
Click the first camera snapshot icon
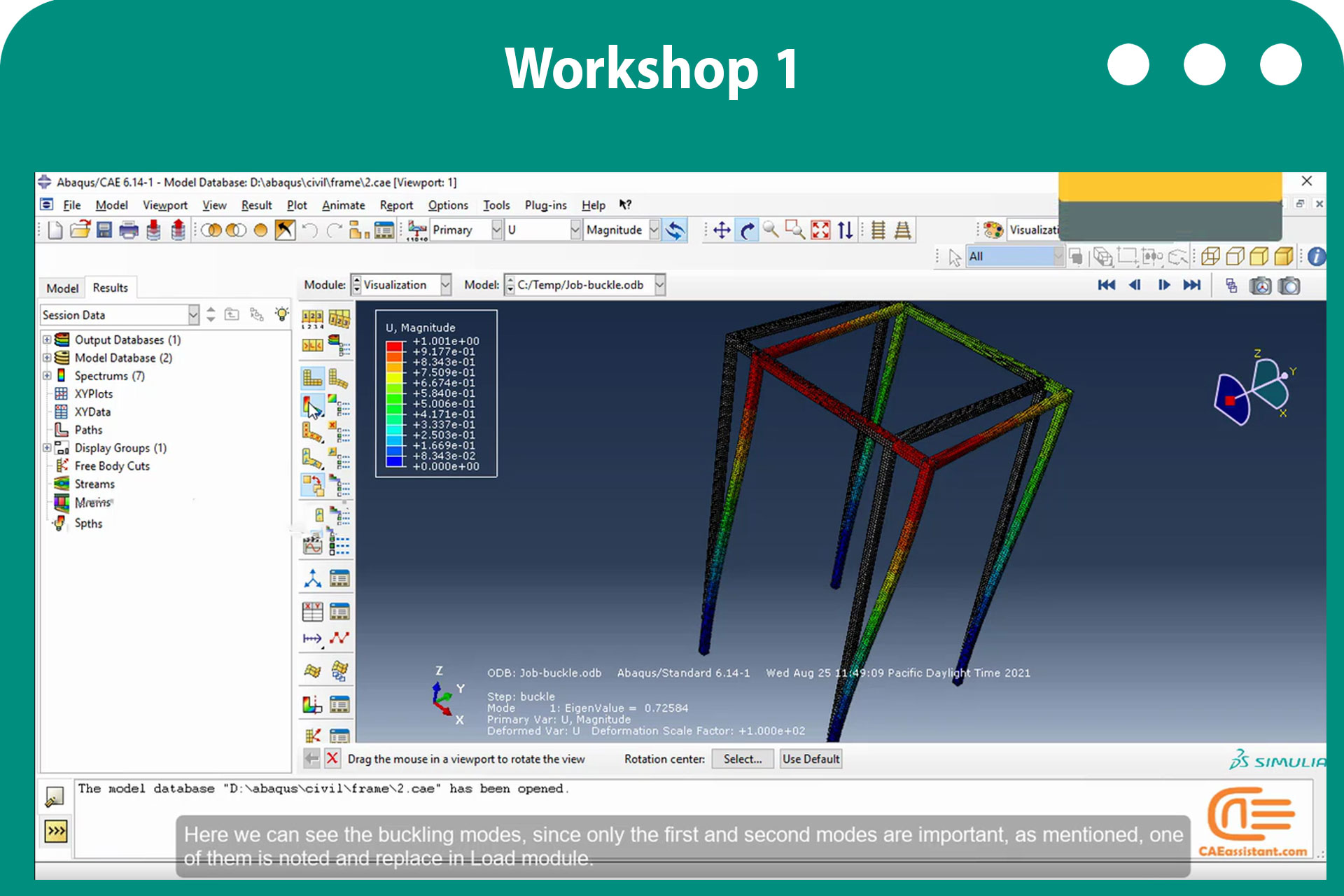(x=1260, y=286)
